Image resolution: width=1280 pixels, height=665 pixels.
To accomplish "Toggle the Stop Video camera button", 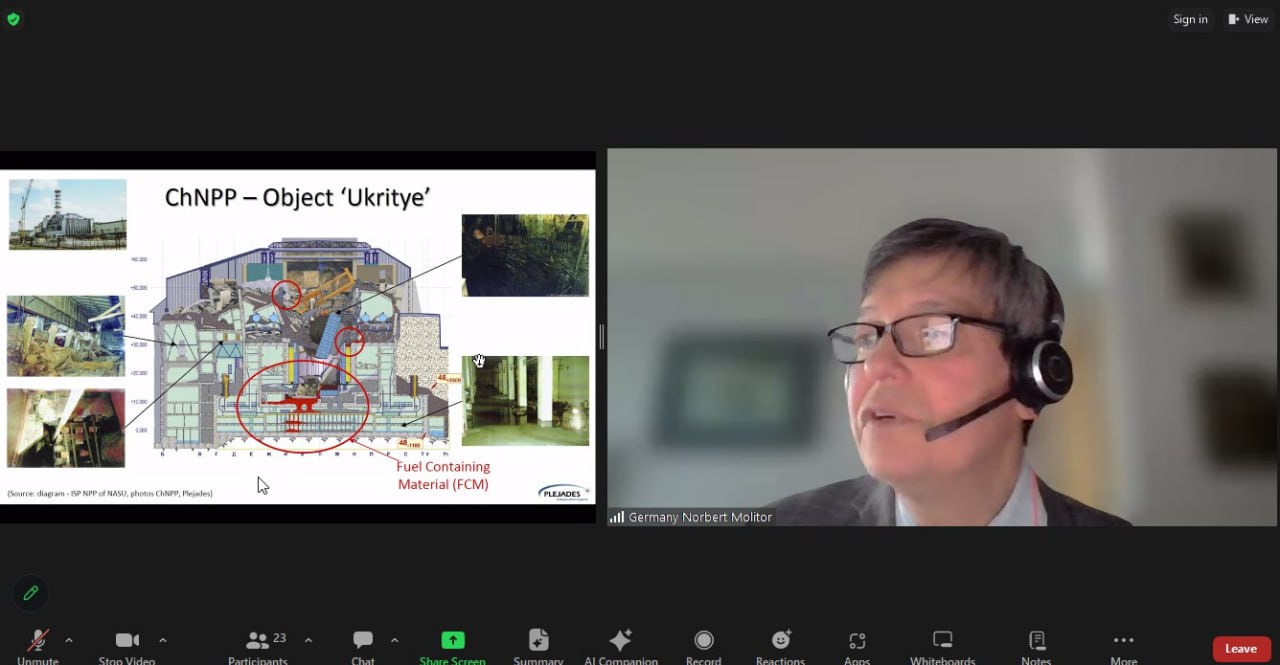I will click(127, 642).
